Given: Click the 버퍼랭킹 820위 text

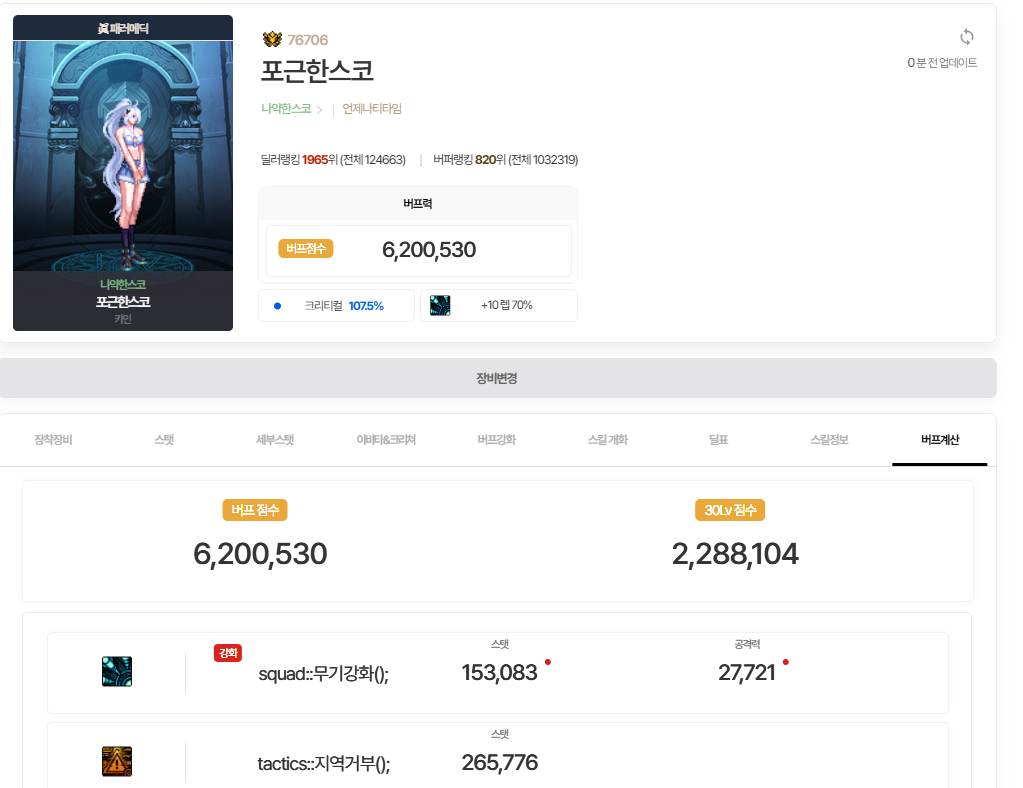Looking at the screenshot, I should [x=506, y=160].
